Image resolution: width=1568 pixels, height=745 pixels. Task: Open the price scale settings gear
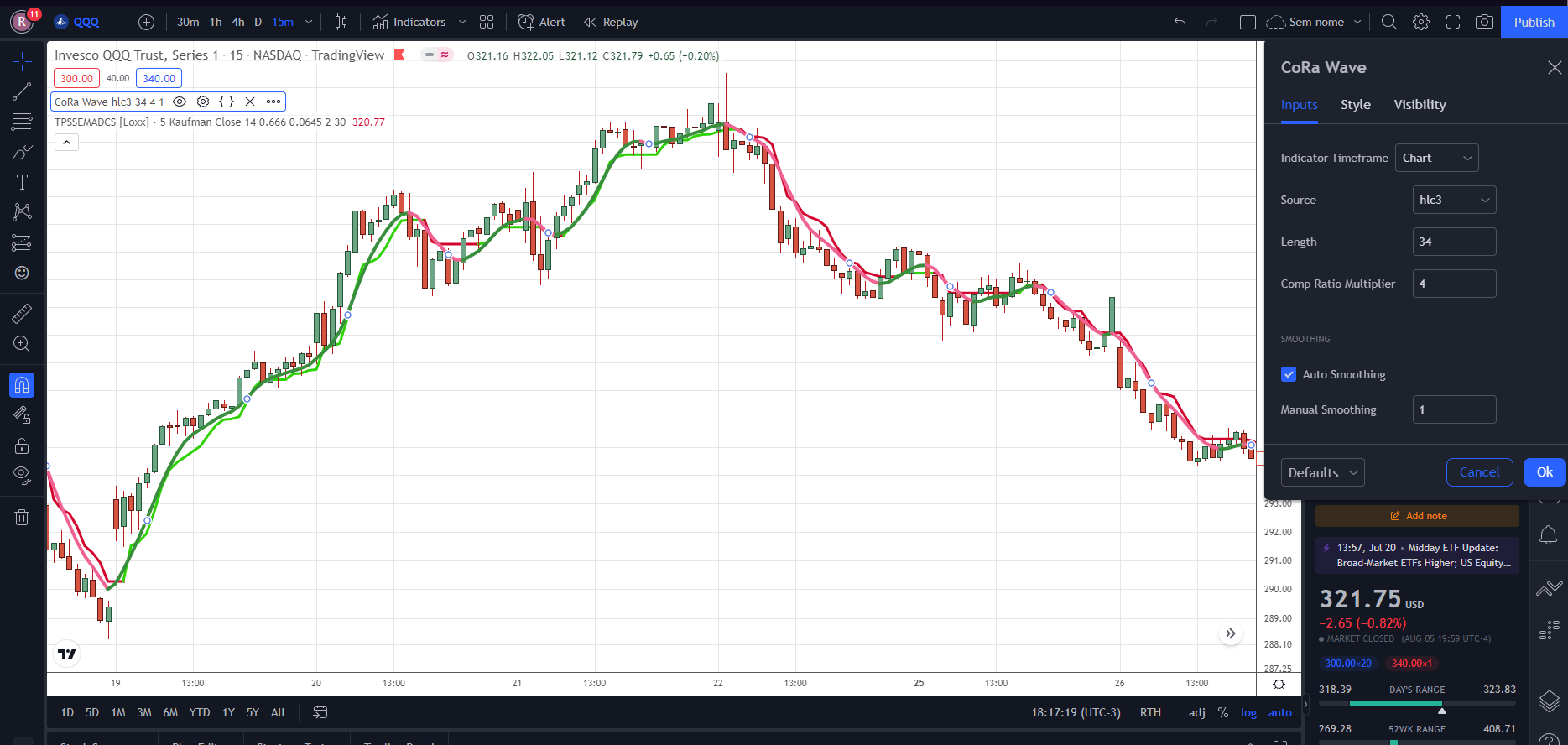pos(1279,684)
